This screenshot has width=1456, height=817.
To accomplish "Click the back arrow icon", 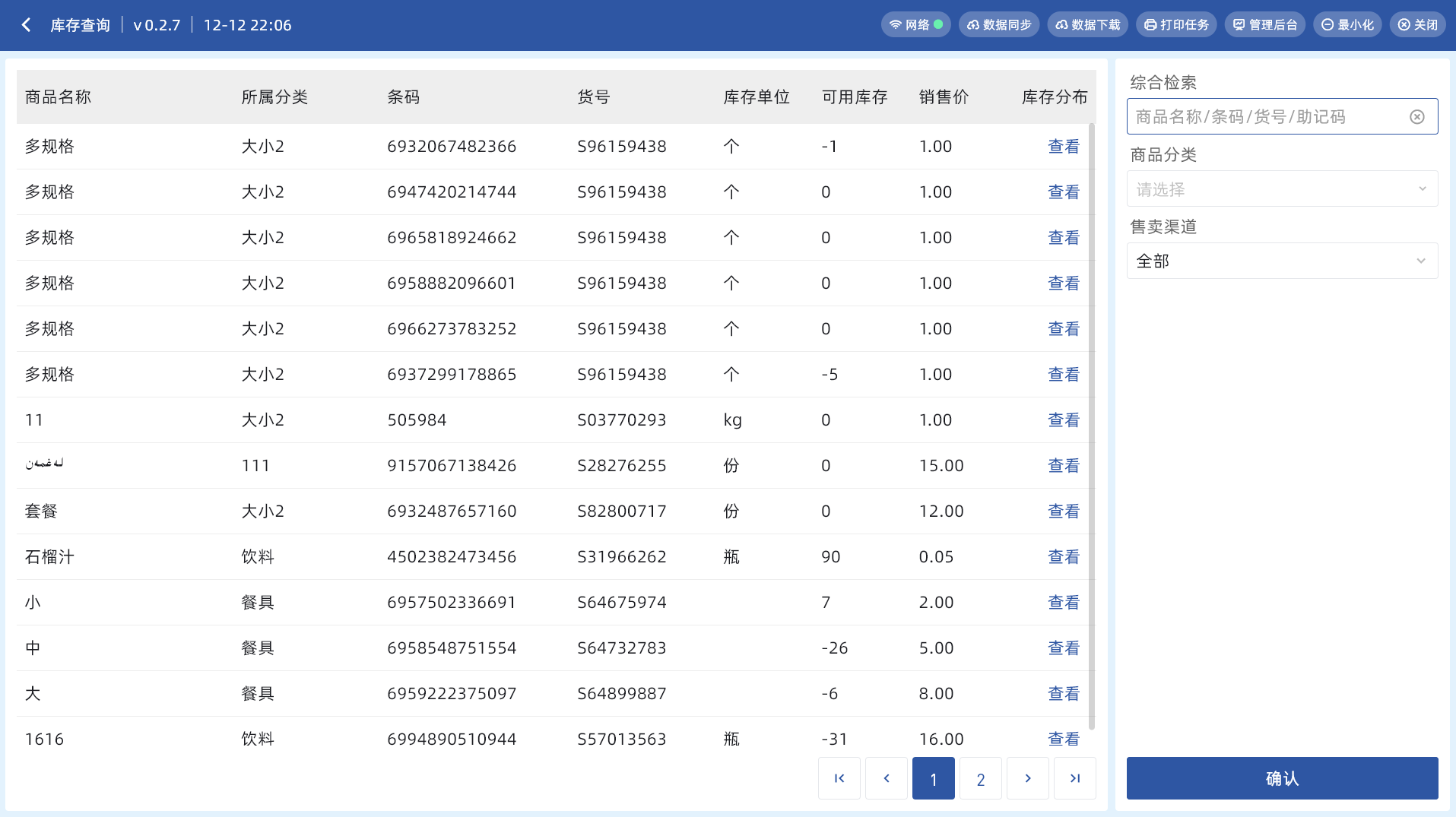I will [x=27, y=25].
